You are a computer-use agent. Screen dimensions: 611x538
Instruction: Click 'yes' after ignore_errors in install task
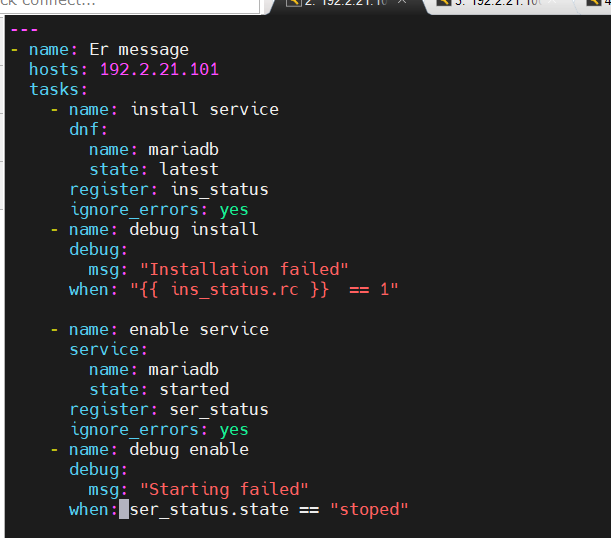click(x=234, y=210)
